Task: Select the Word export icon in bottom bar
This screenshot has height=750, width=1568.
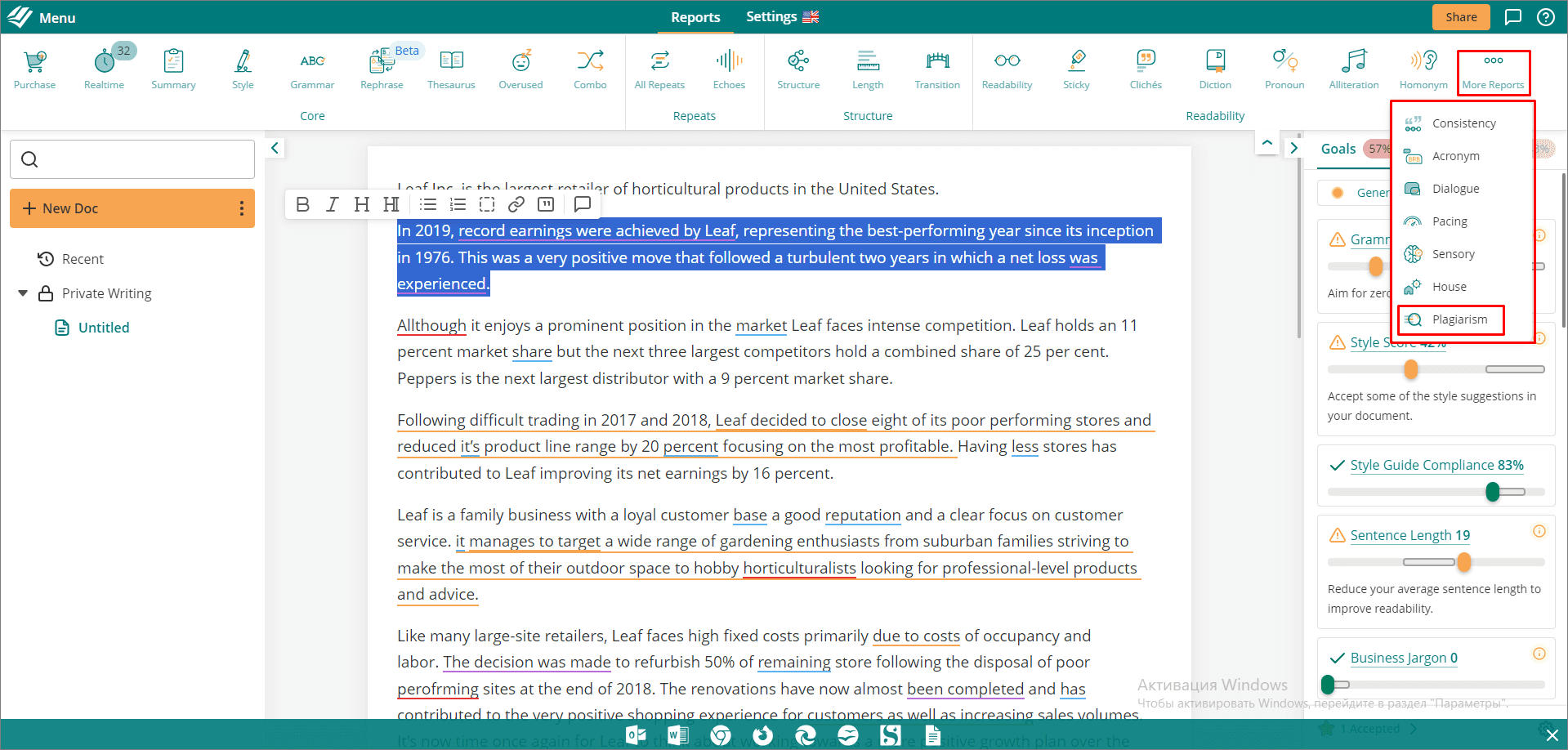Action: click(677, 734)
